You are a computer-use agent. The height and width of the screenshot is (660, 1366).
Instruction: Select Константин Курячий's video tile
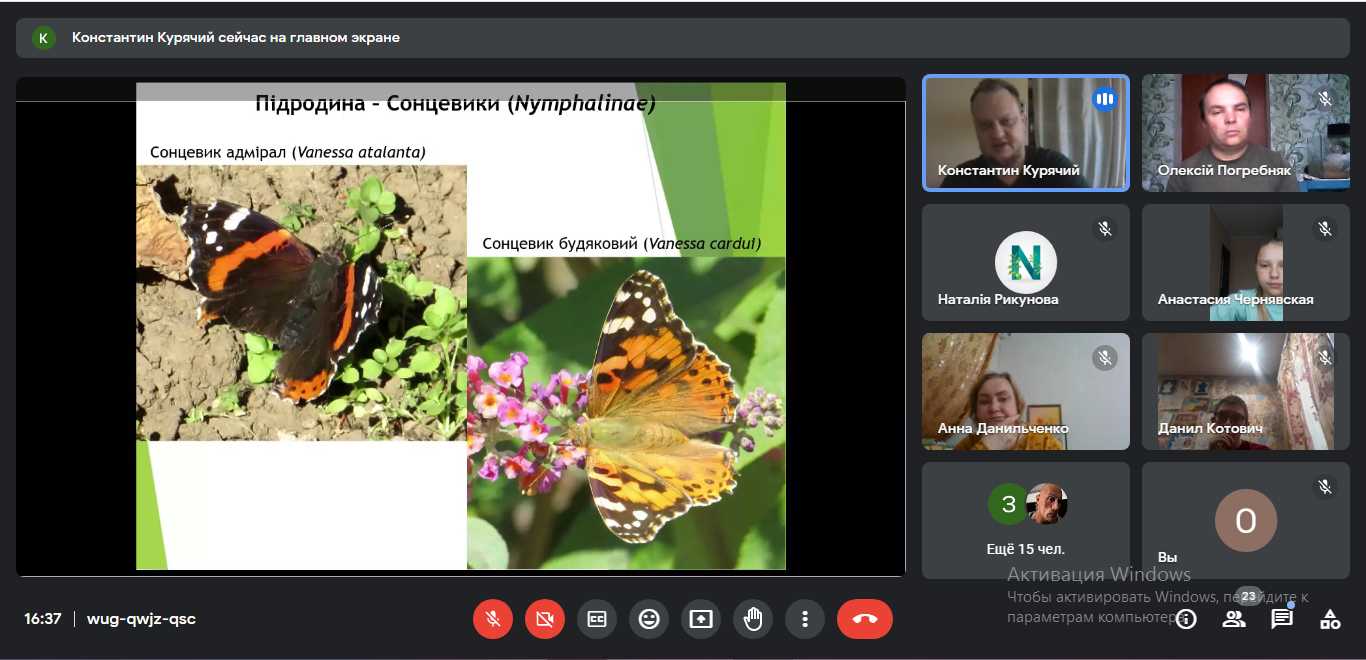1025,132
